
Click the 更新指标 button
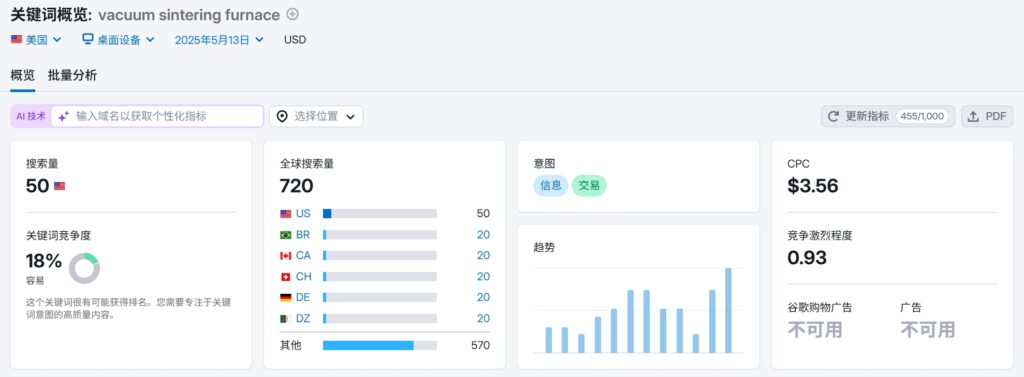888,116
